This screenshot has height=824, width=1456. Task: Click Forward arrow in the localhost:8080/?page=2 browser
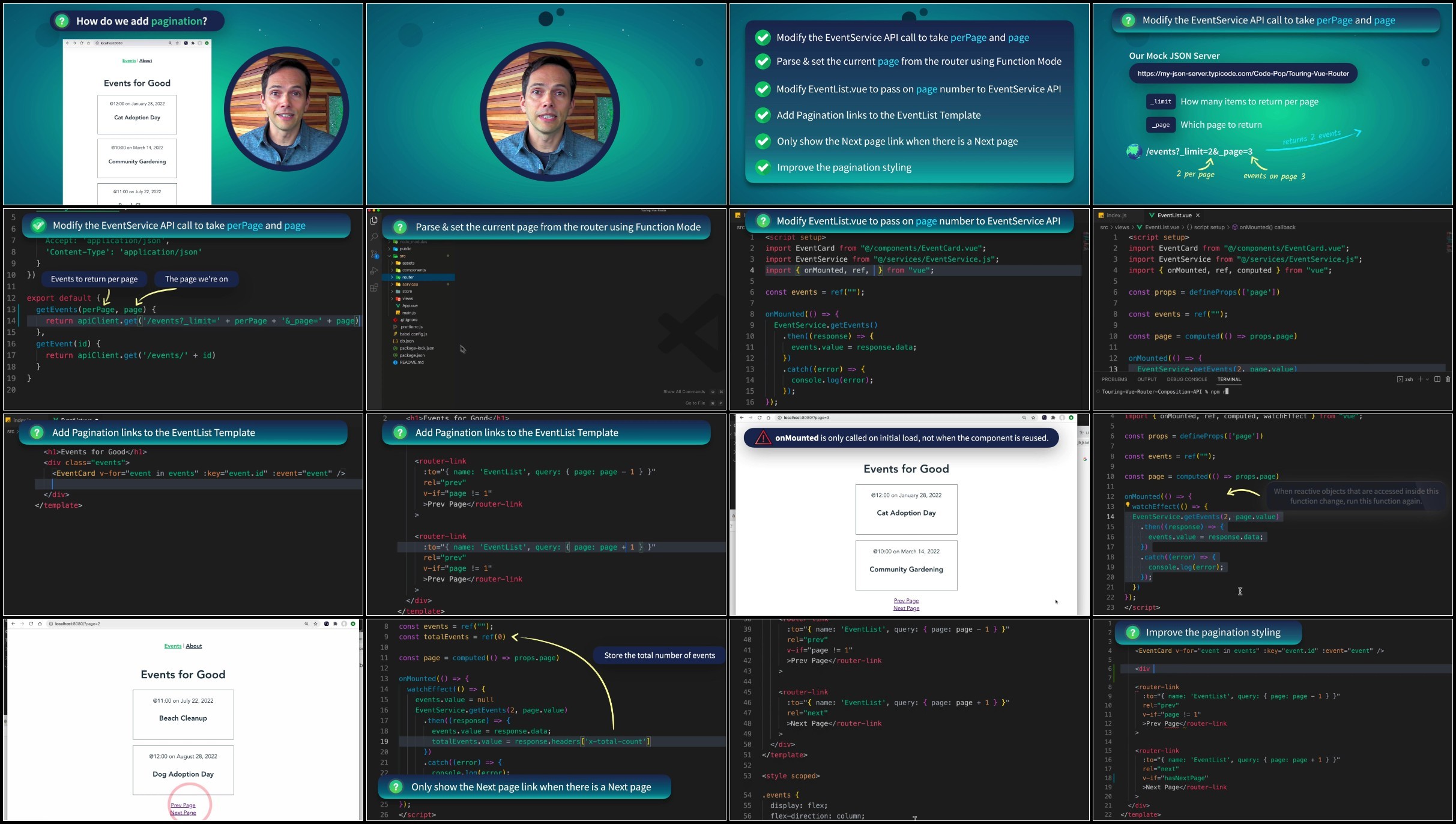point(22,624)
